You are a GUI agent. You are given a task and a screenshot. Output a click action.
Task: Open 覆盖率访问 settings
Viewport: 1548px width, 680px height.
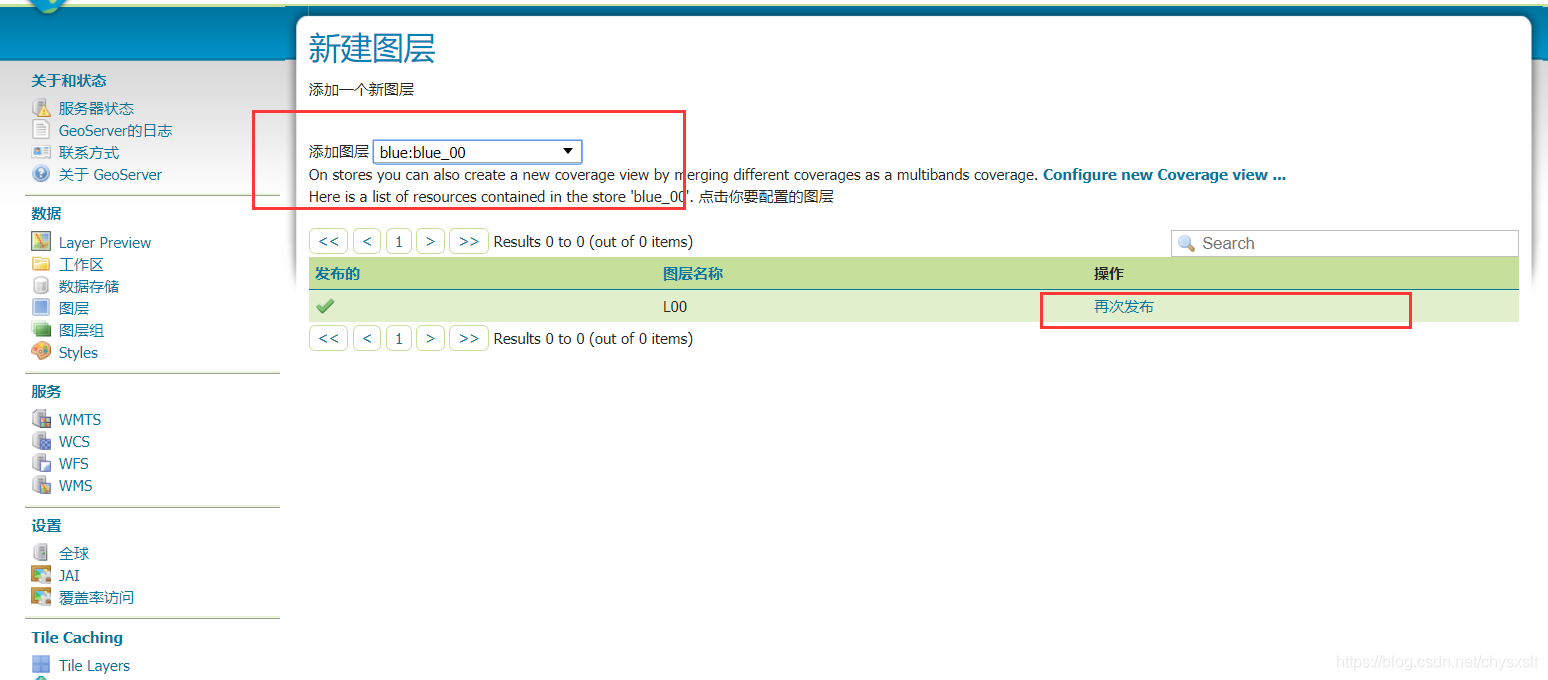pyautogui.click(x=96, y=597)
